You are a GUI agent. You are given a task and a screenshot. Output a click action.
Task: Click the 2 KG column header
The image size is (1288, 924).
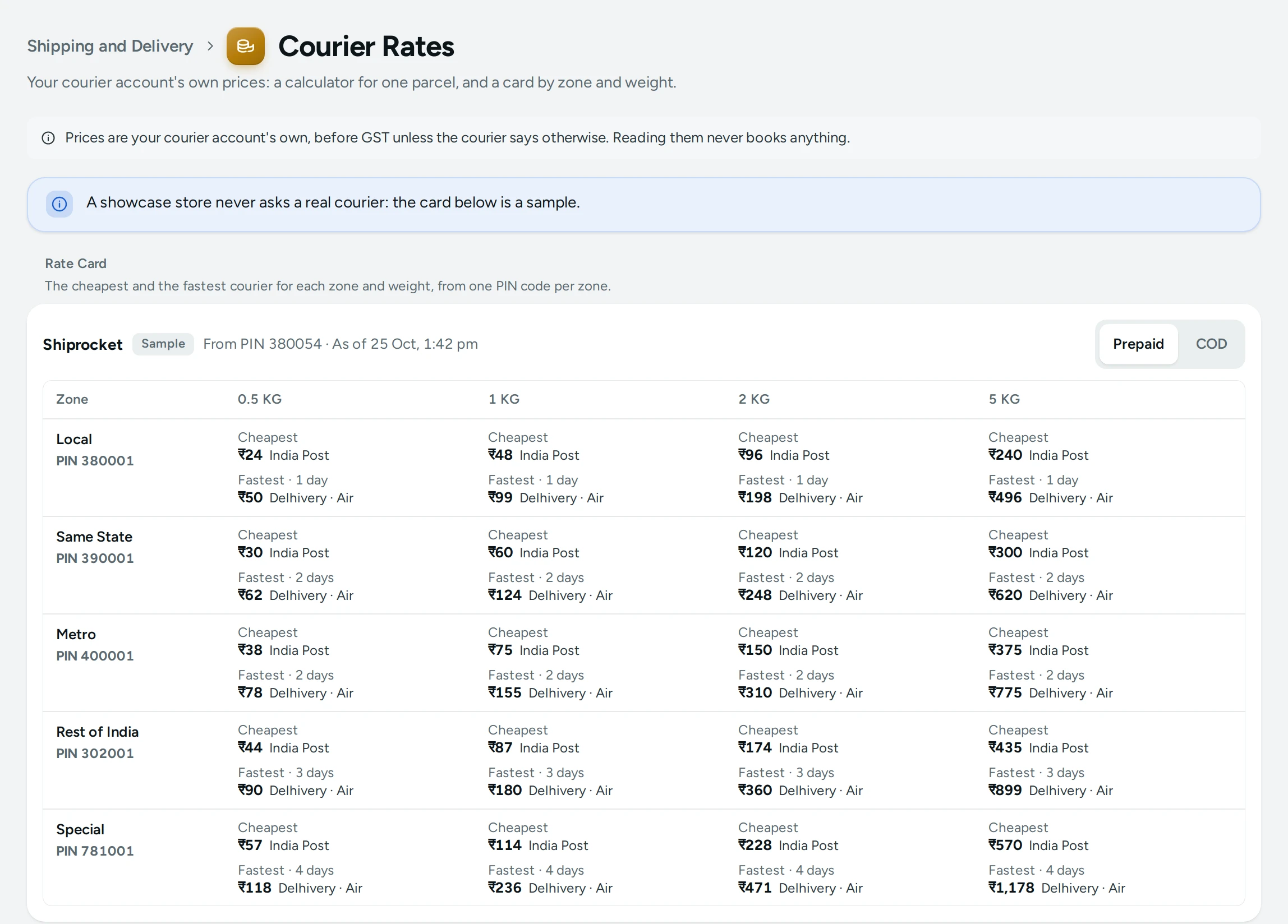[x=754, y=399]
